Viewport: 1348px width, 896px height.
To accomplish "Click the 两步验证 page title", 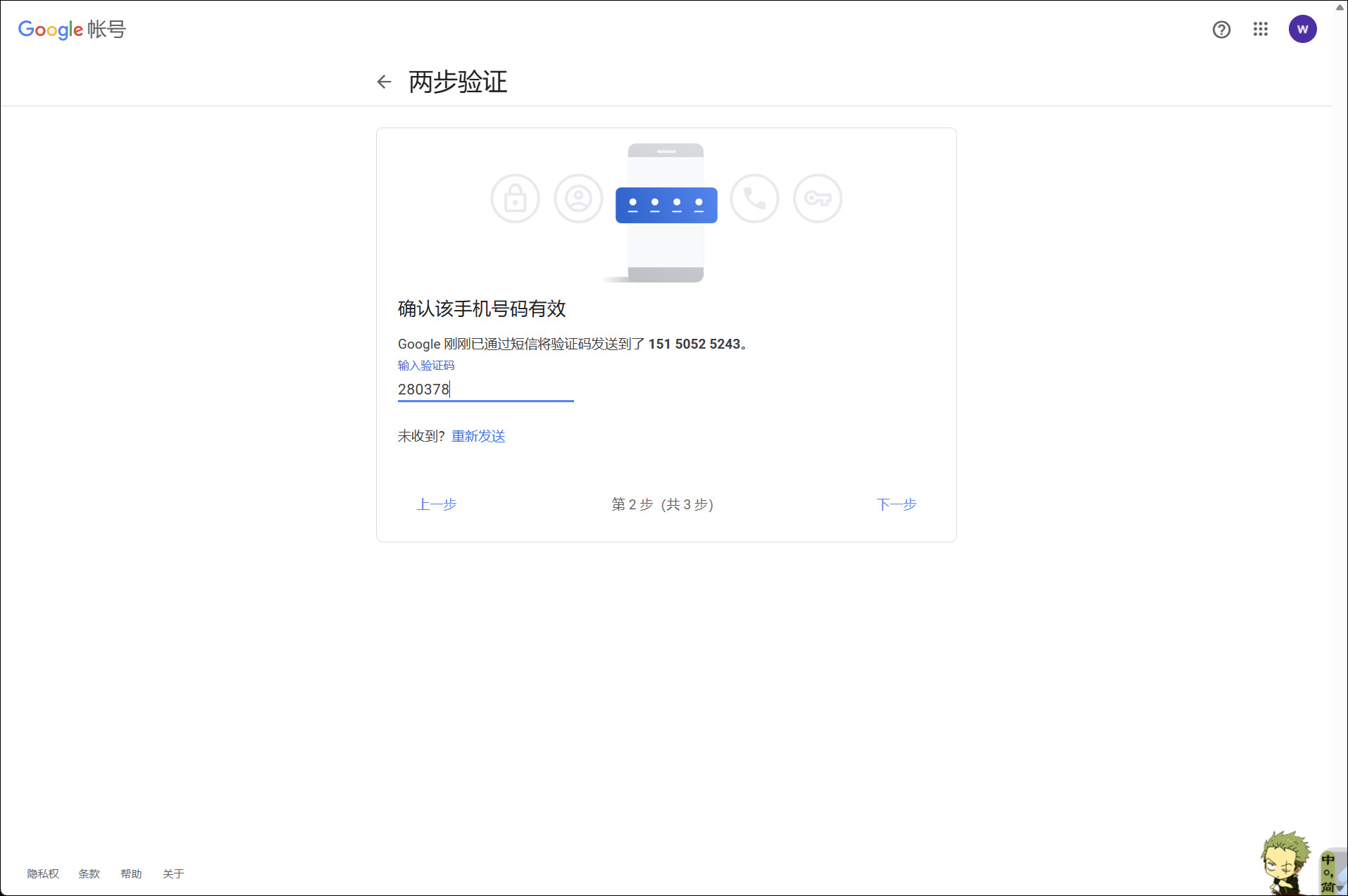I will (x=458, y=82).
